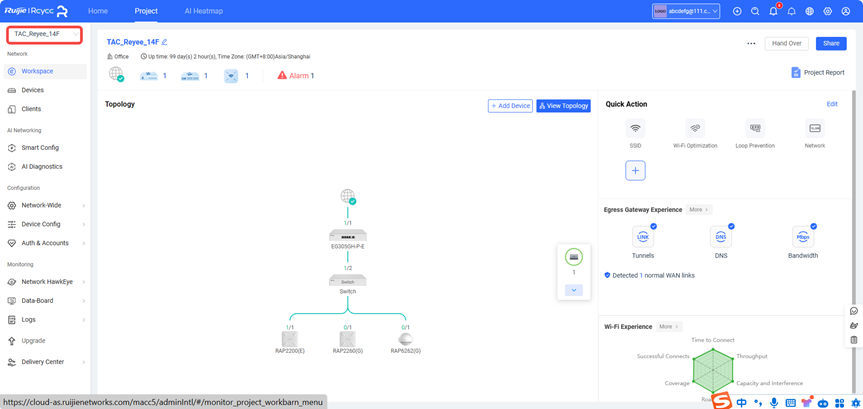This screenshot has width=863, height=409.
Task: Click the Wi-Fi Experience radar chart
Action: (713, 370)
